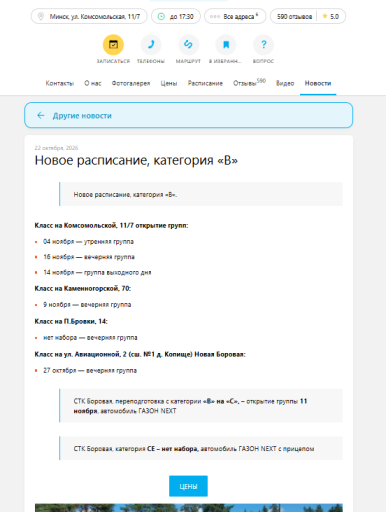Click the blue ЦЕНЫ button

(188, 486)
